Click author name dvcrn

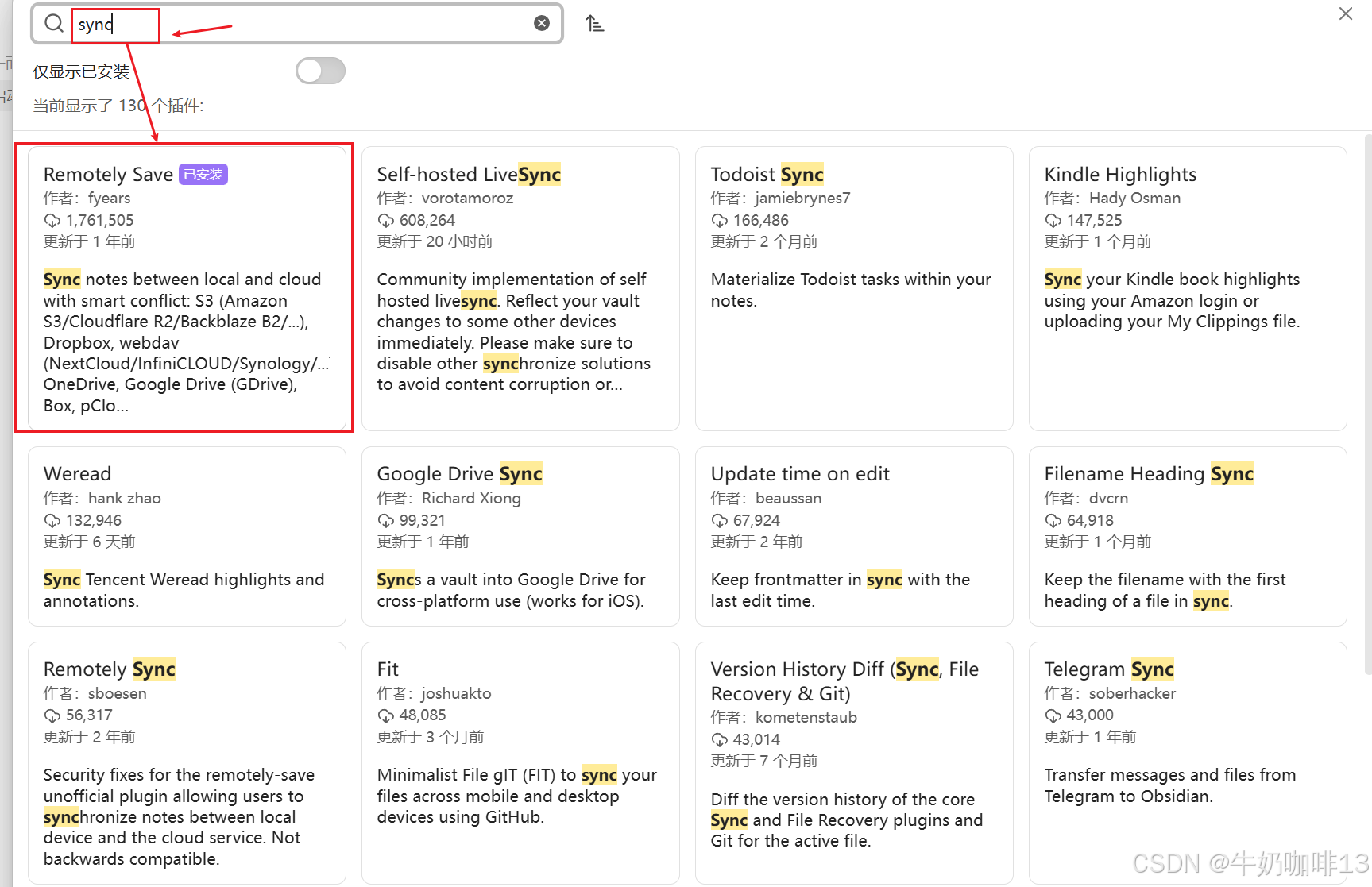point(1108,499)
